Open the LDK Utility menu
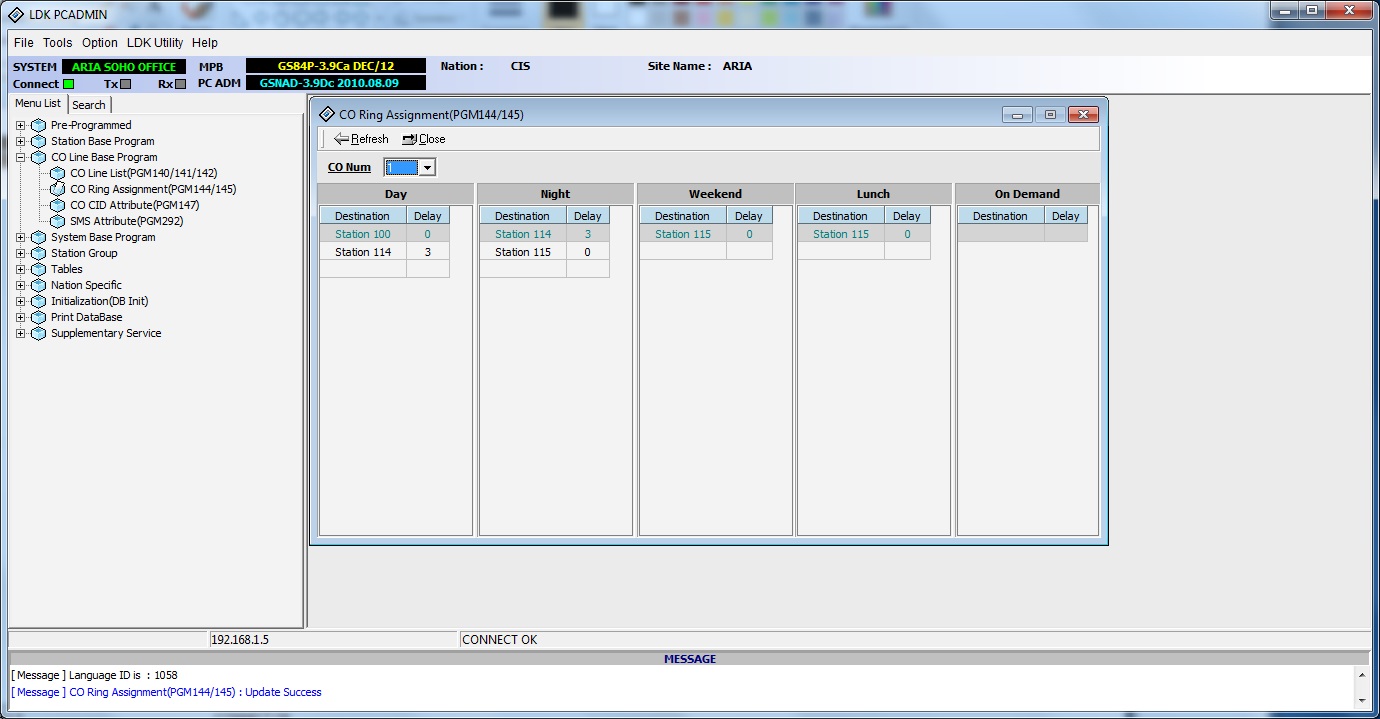 point(155,43)
